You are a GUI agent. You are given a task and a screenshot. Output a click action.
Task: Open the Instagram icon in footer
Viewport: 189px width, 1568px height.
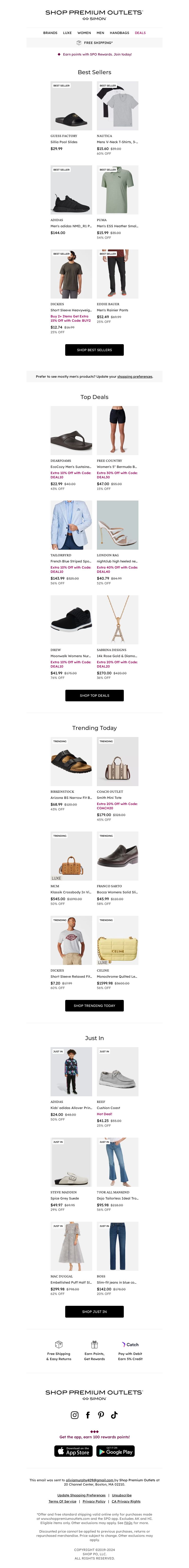click(74, 1415)
